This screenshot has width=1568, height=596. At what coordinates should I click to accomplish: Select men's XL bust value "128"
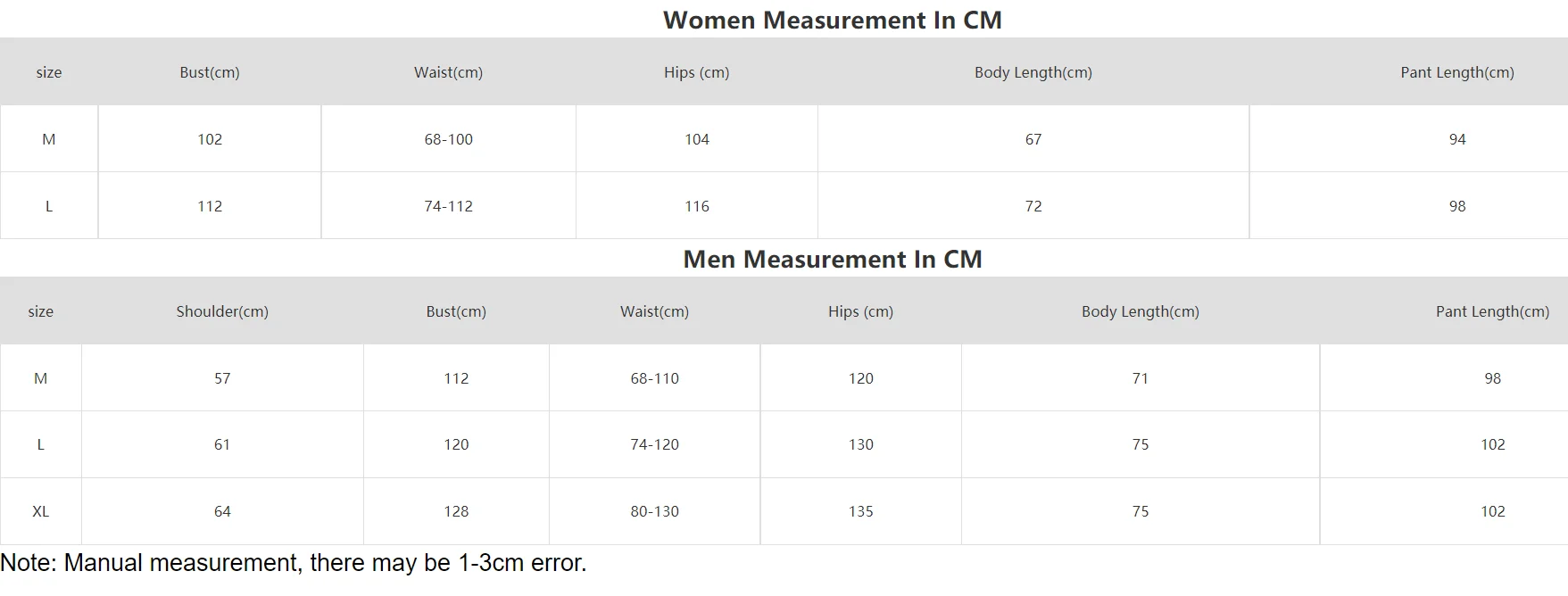tap(456, 511)
